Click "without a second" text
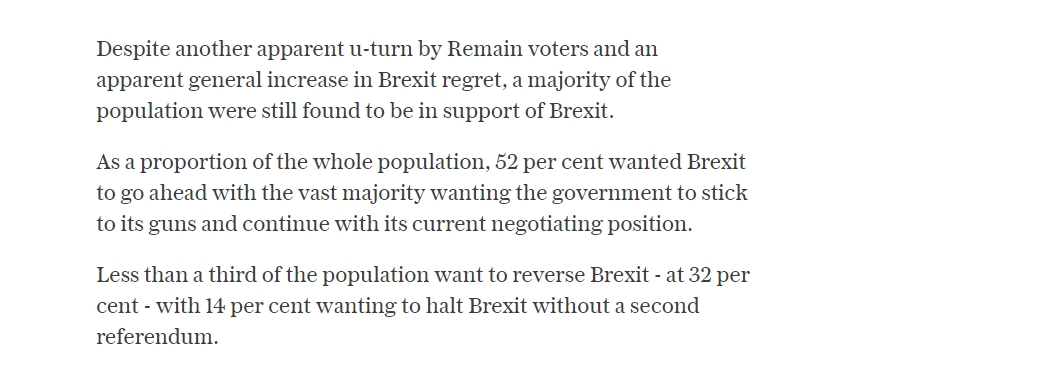The width and height of the screenshot is (1042, 380). [x=615, y=306]
